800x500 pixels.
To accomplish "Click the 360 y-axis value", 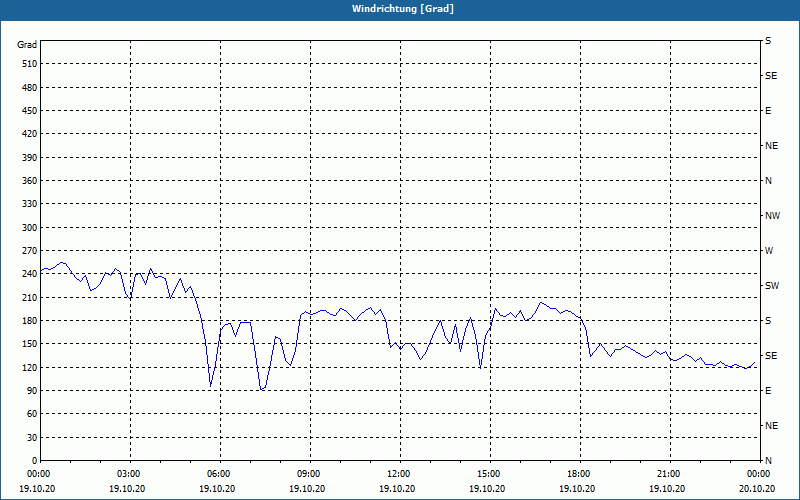I will click(x=29, y=181).
